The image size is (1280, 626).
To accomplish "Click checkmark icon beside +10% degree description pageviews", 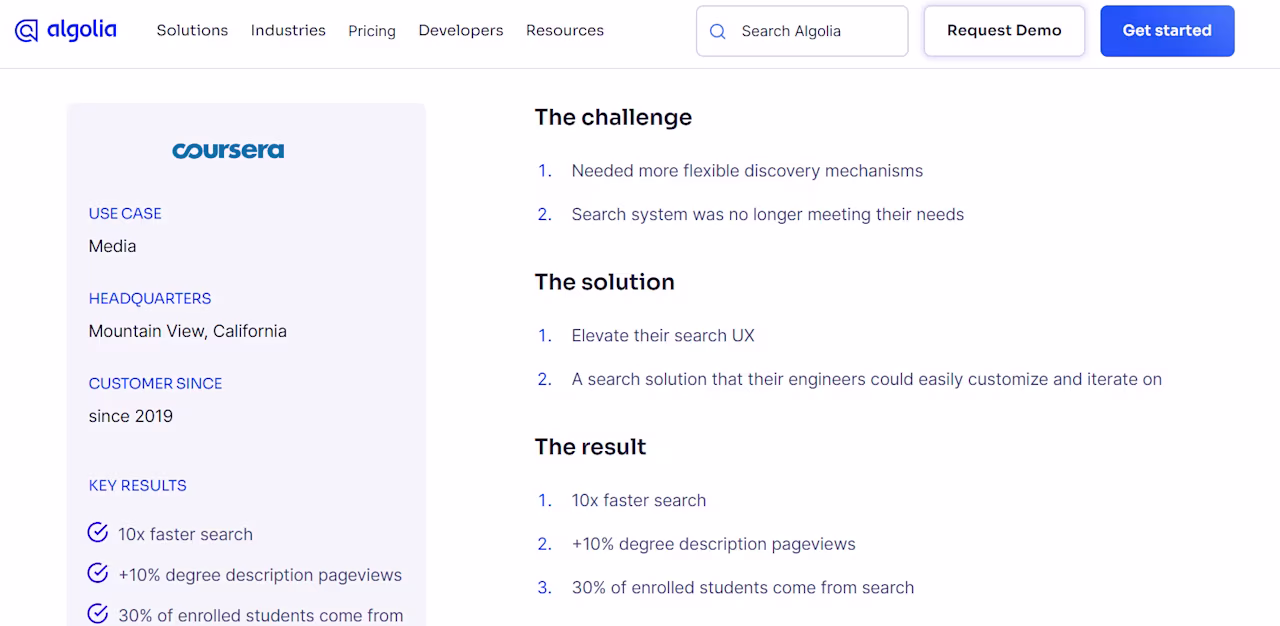I will 98,573.
